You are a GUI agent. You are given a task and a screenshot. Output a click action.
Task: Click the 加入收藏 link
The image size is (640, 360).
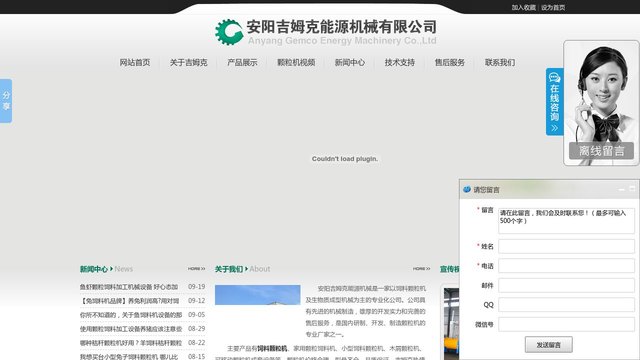pyautogui.click(x=524, y=7)
